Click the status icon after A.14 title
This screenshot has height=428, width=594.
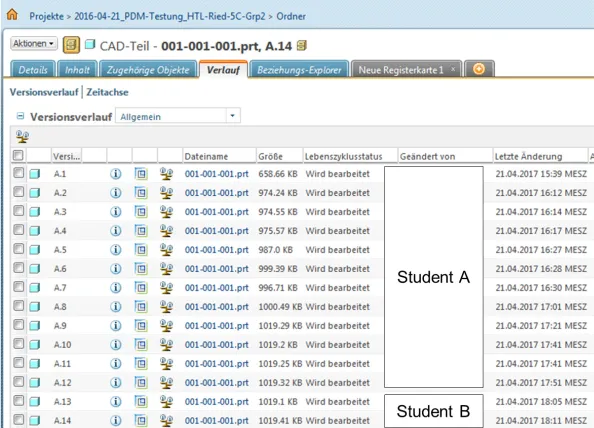coord(302,46)
